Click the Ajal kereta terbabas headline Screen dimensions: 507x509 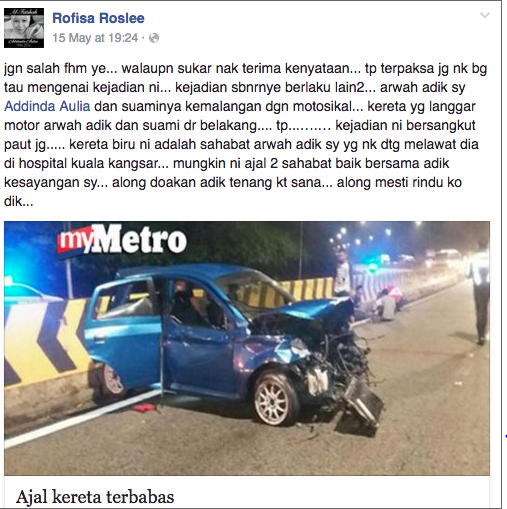[95, 497]
